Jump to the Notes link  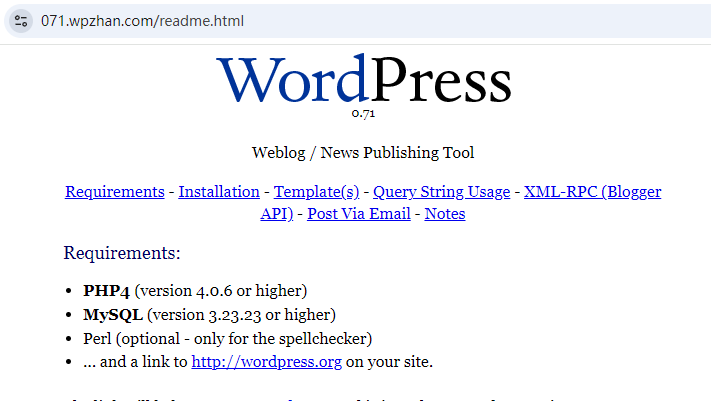(445, 214)
